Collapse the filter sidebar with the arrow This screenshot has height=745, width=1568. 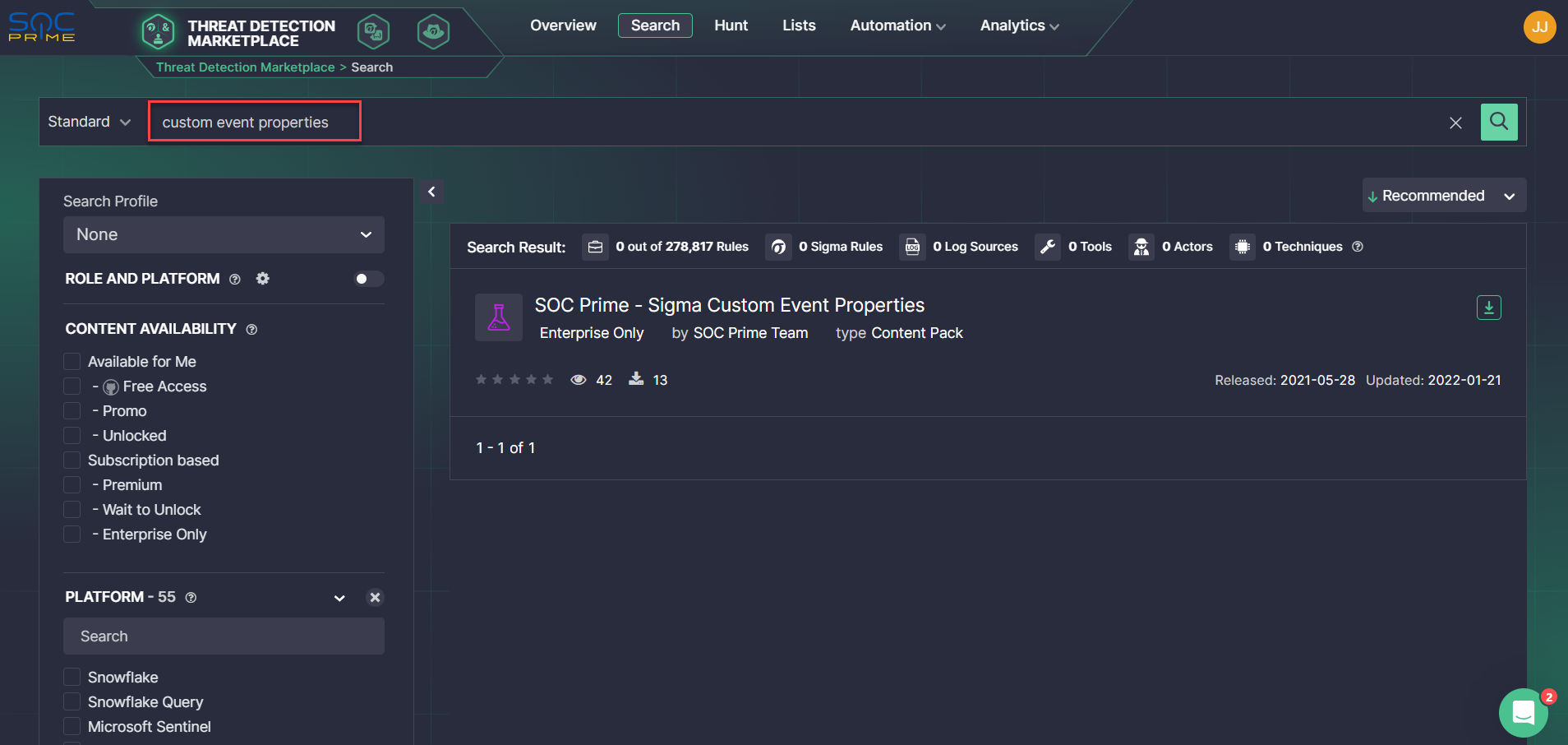point(431,192)
